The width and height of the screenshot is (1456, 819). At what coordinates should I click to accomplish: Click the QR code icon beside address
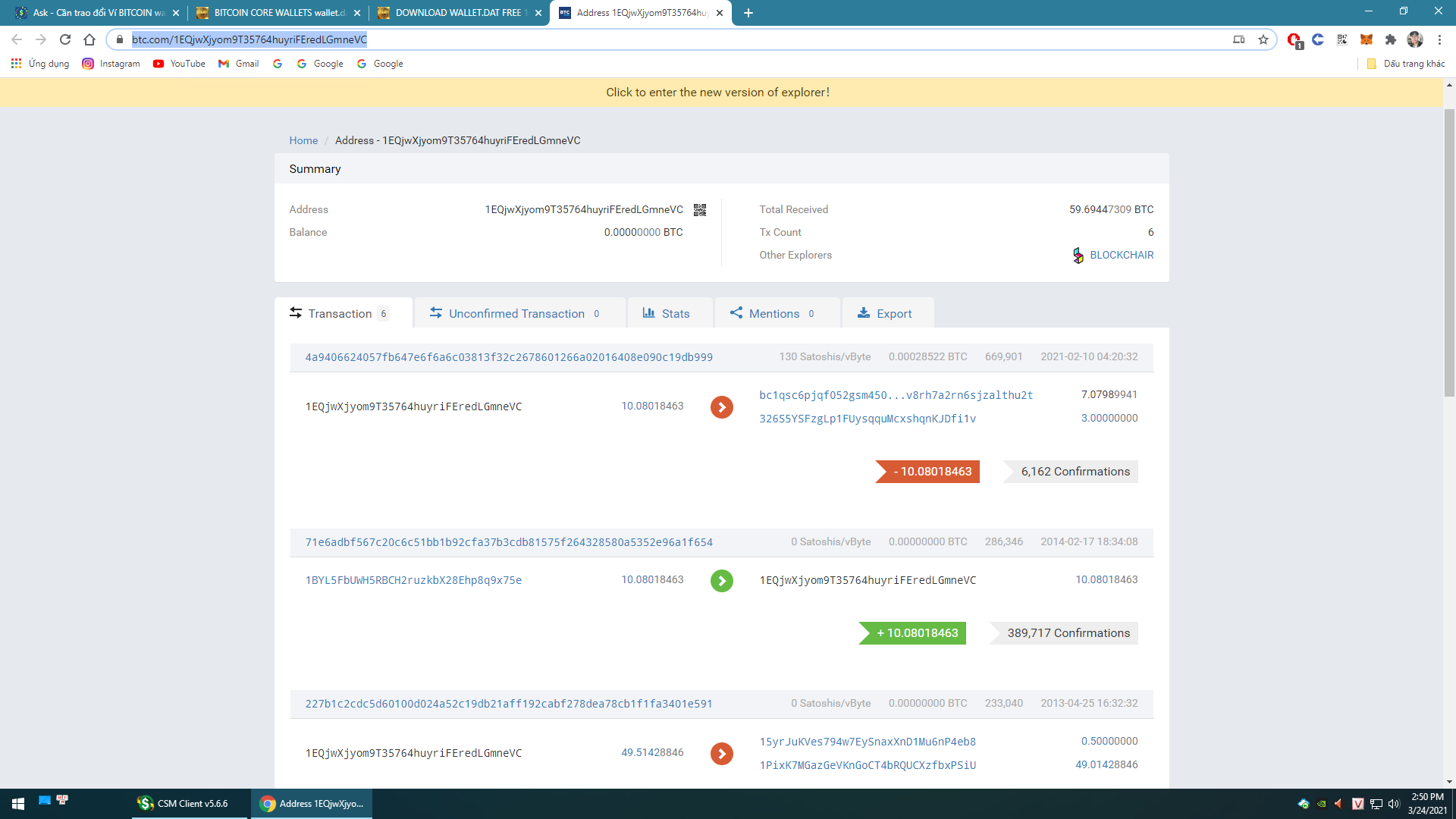pyautogui.click(x=700, y=210)
